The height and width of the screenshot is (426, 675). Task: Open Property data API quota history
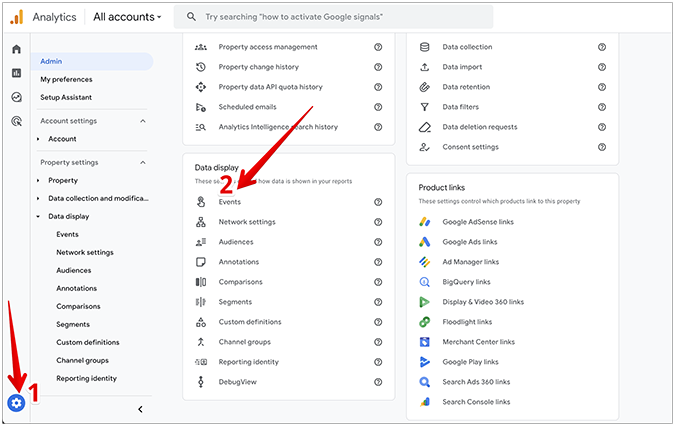pyautogui.click(x=270, y=87)
